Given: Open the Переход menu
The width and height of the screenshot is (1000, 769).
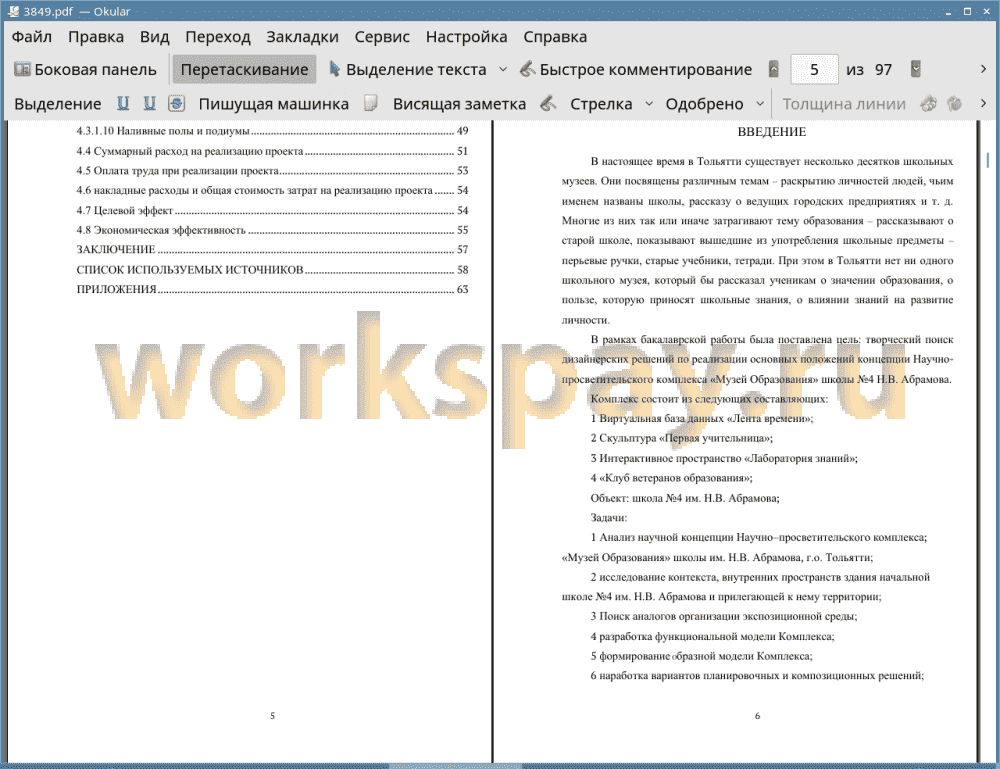Looking at the screenshot, I should 217,37.
